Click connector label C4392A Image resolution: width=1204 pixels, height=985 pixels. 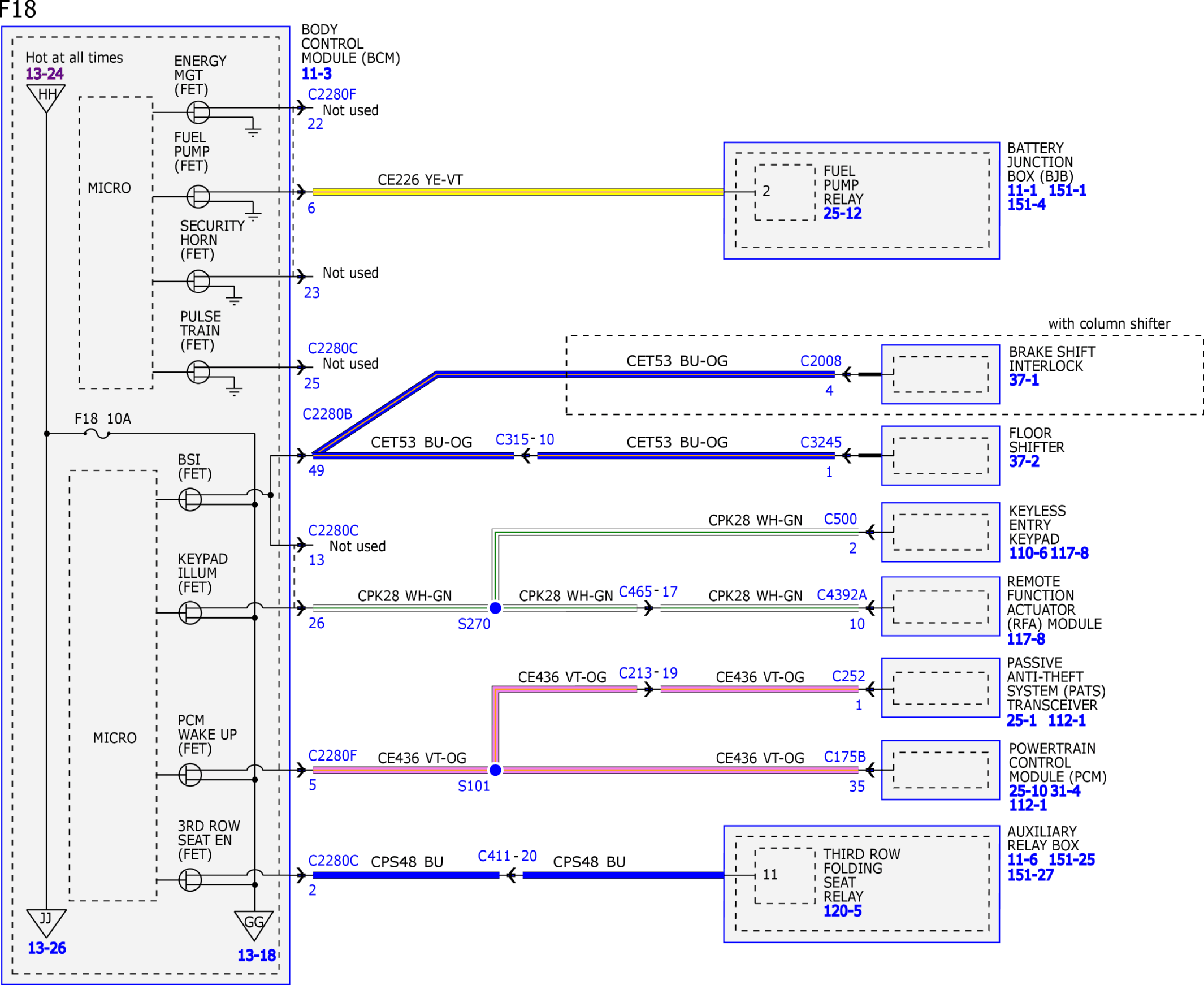point(842,595)
